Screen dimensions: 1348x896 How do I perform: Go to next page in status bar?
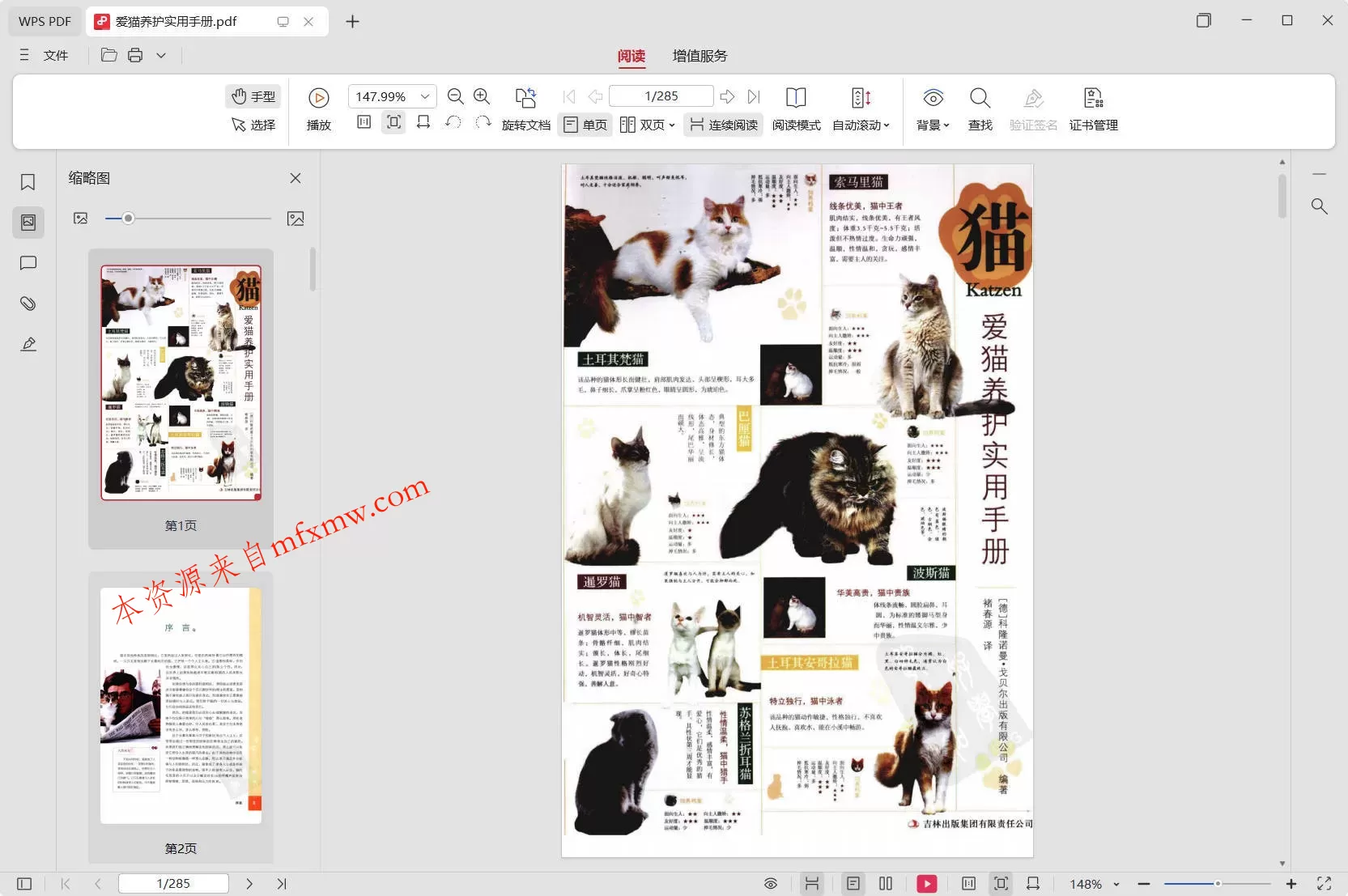(249, 884)
